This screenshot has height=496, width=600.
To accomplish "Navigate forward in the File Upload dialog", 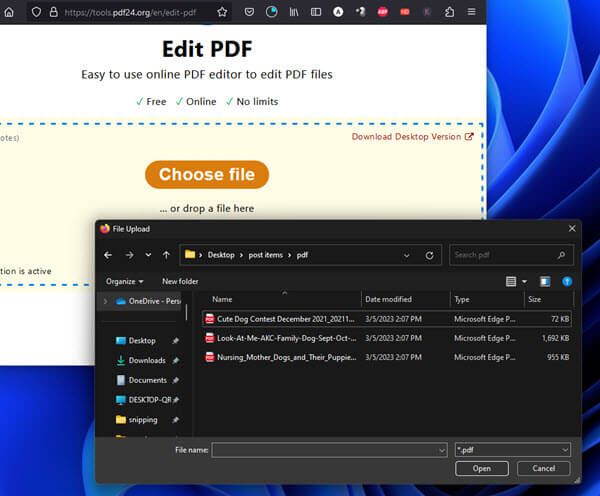I will tap(129, 255).
